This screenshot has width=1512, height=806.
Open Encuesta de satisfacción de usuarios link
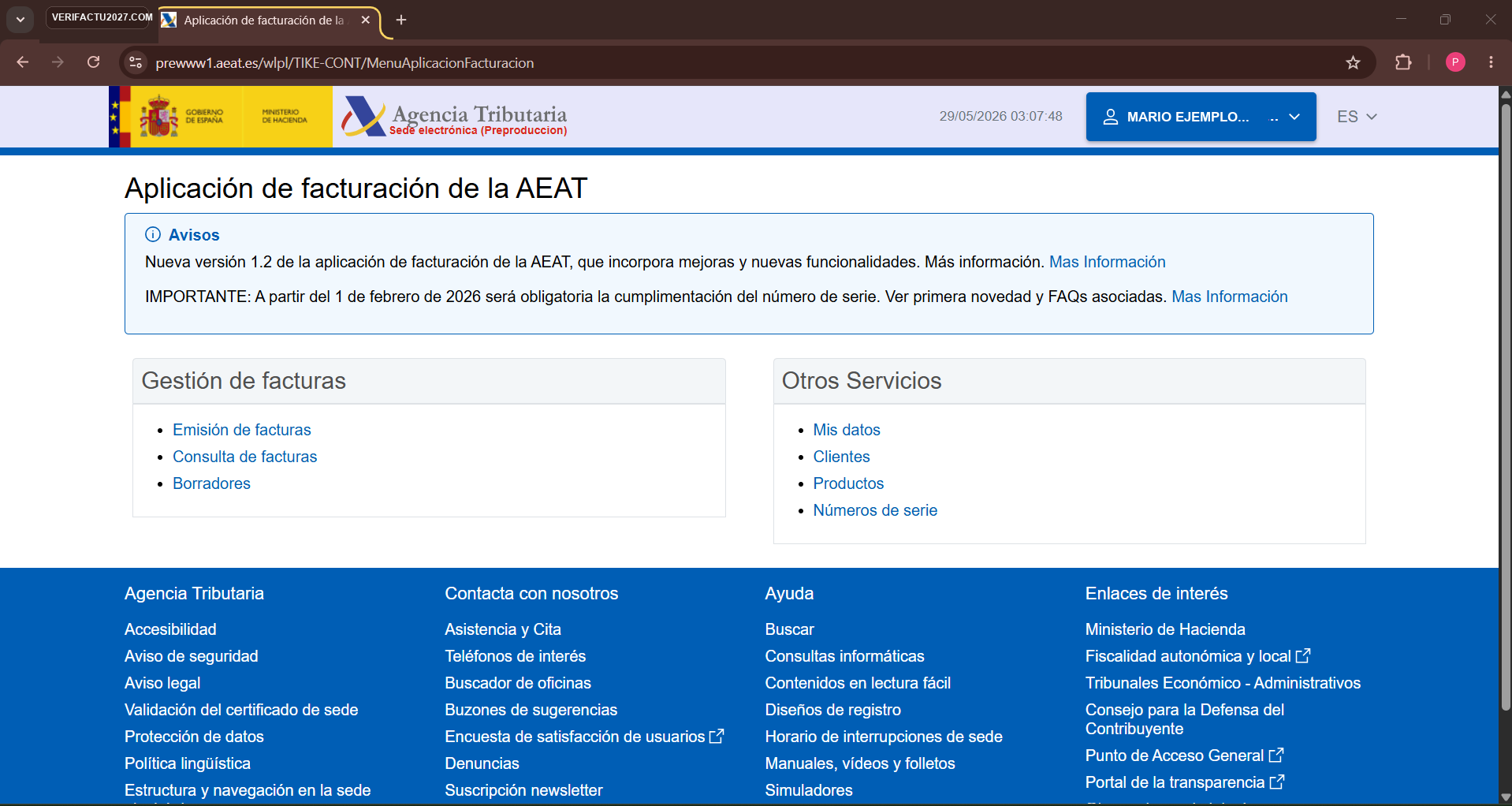click(x=584, y=737)
